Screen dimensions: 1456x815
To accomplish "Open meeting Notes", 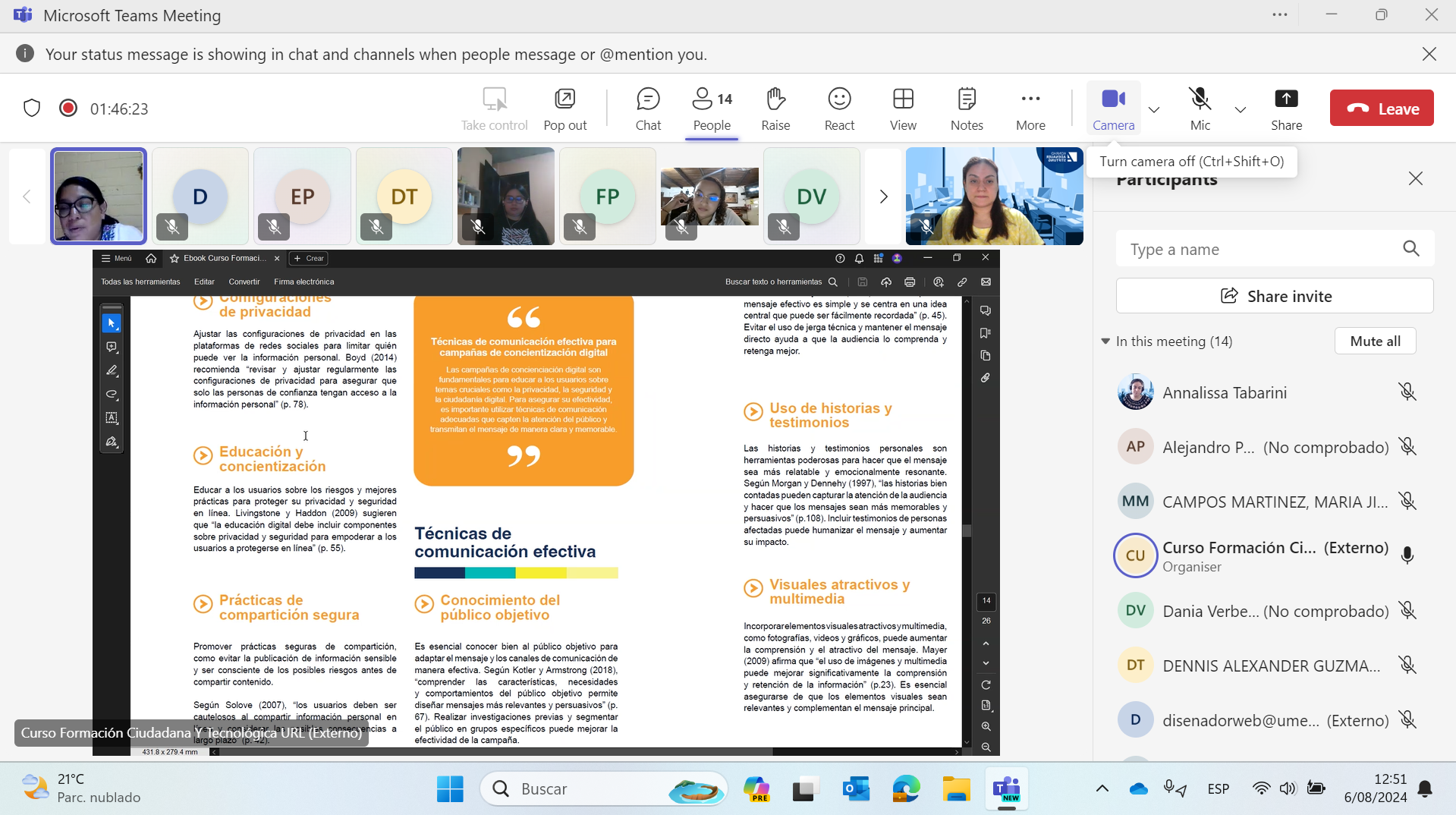I will [x=966, y=109].
